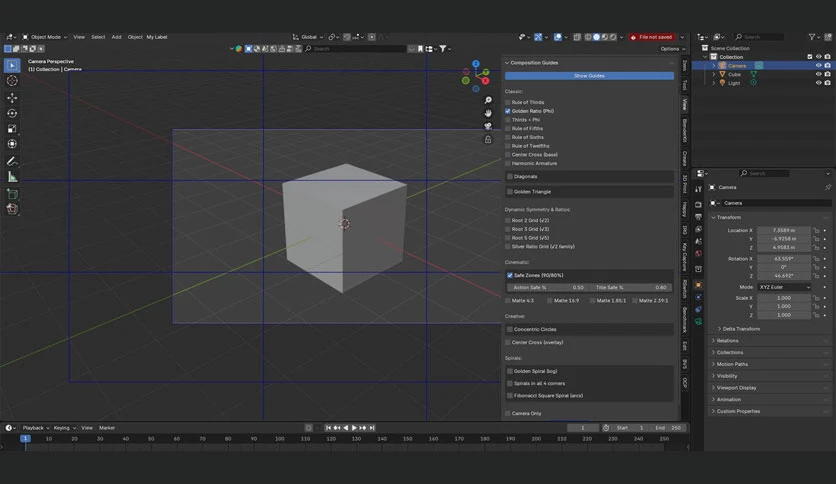Expand the Cube item in the outliner
Screen dimensions: 836x484
[x=714, y=74]
